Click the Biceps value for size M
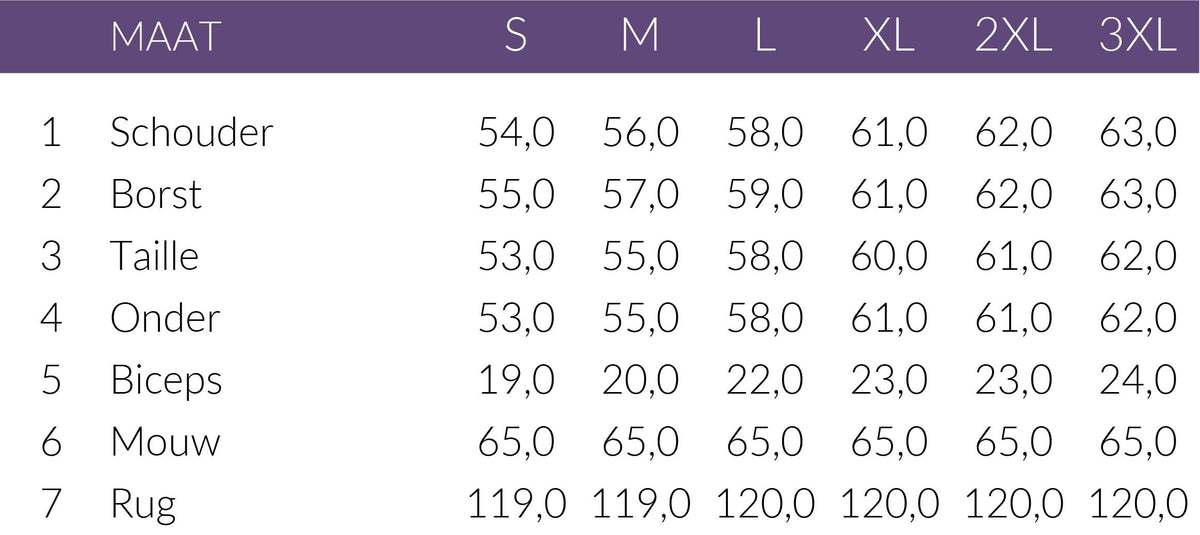This screenshot has width=1200, height=535. tap(640, 380)
